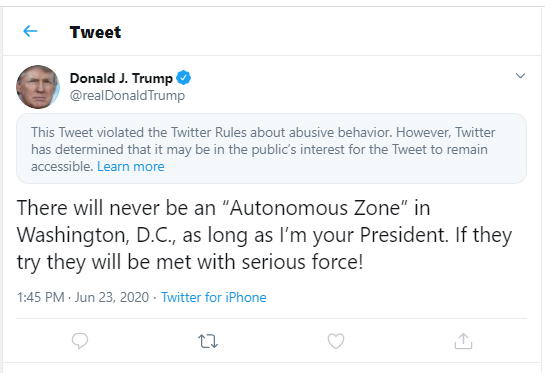
Task: Open the round profile avatar picture
Action: (x=38, y=87)
